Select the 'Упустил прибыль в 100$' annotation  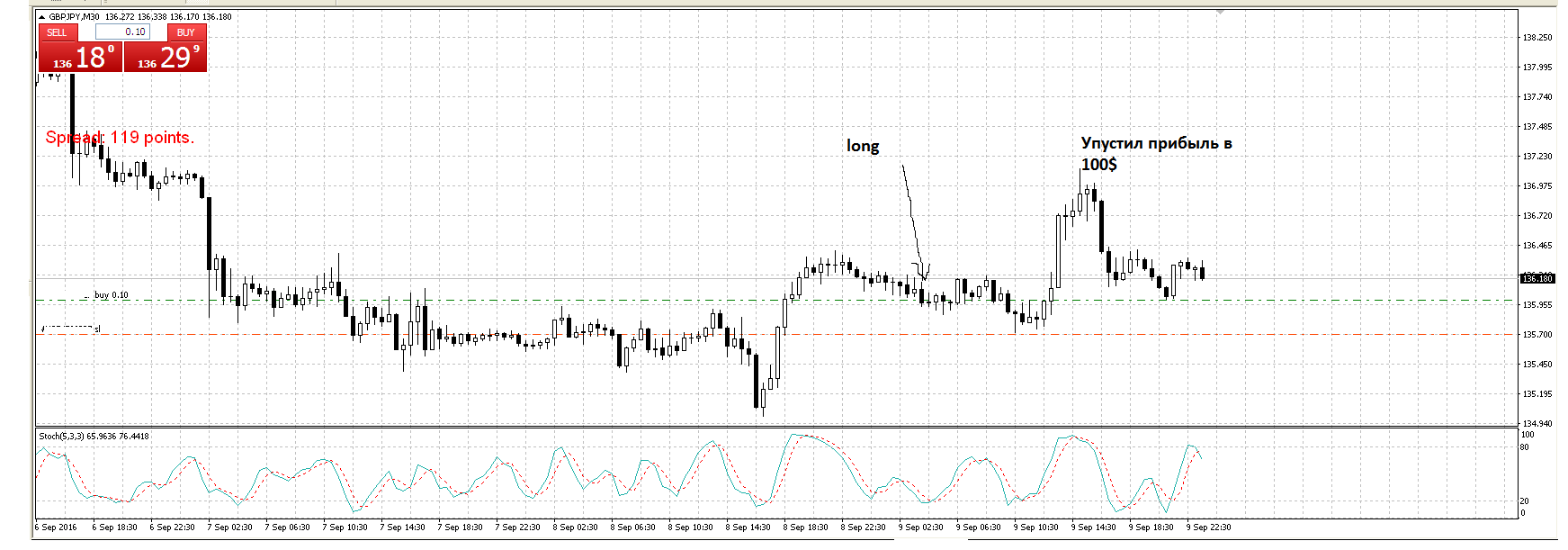tap(1155, 153)
